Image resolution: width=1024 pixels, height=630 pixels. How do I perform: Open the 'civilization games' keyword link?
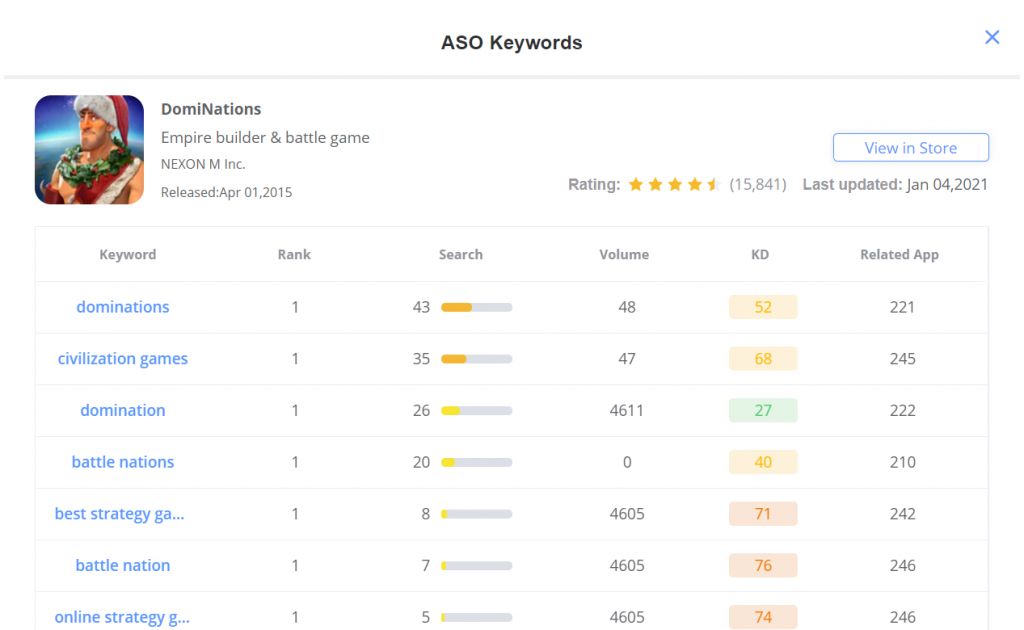[x=123, y=359]
